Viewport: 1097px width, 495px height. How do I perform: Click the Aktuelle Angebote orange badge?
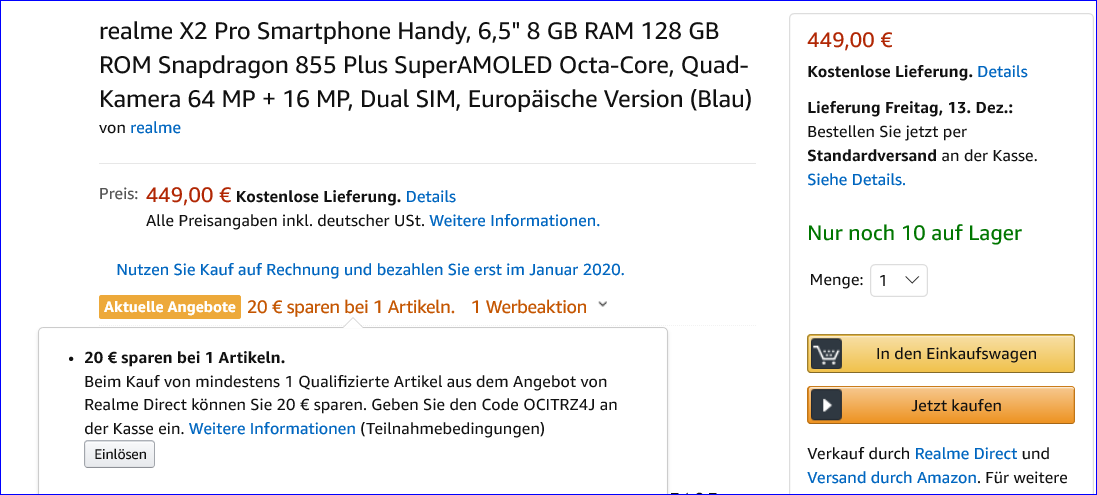[x=171, y=307]
